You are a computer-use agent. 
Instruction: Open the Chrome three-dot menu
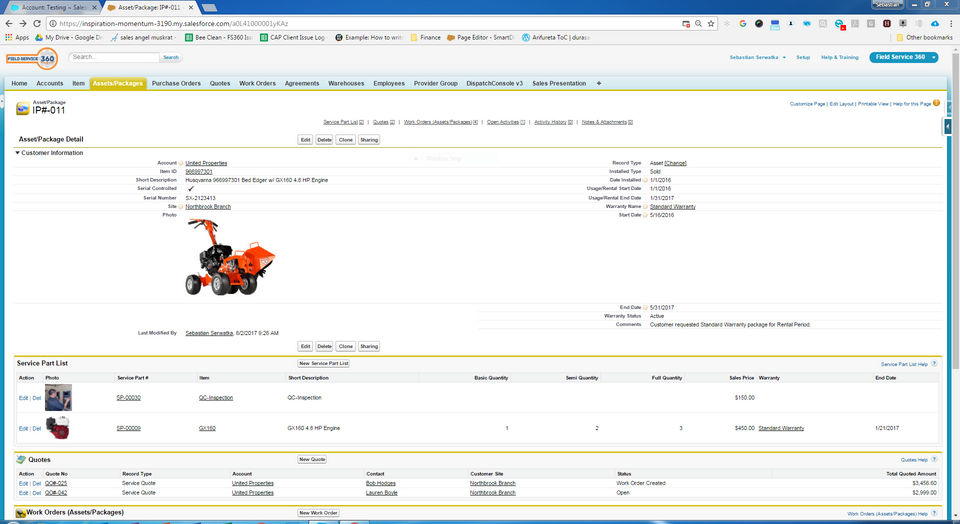pyautogui.click(x=951, y=23)
